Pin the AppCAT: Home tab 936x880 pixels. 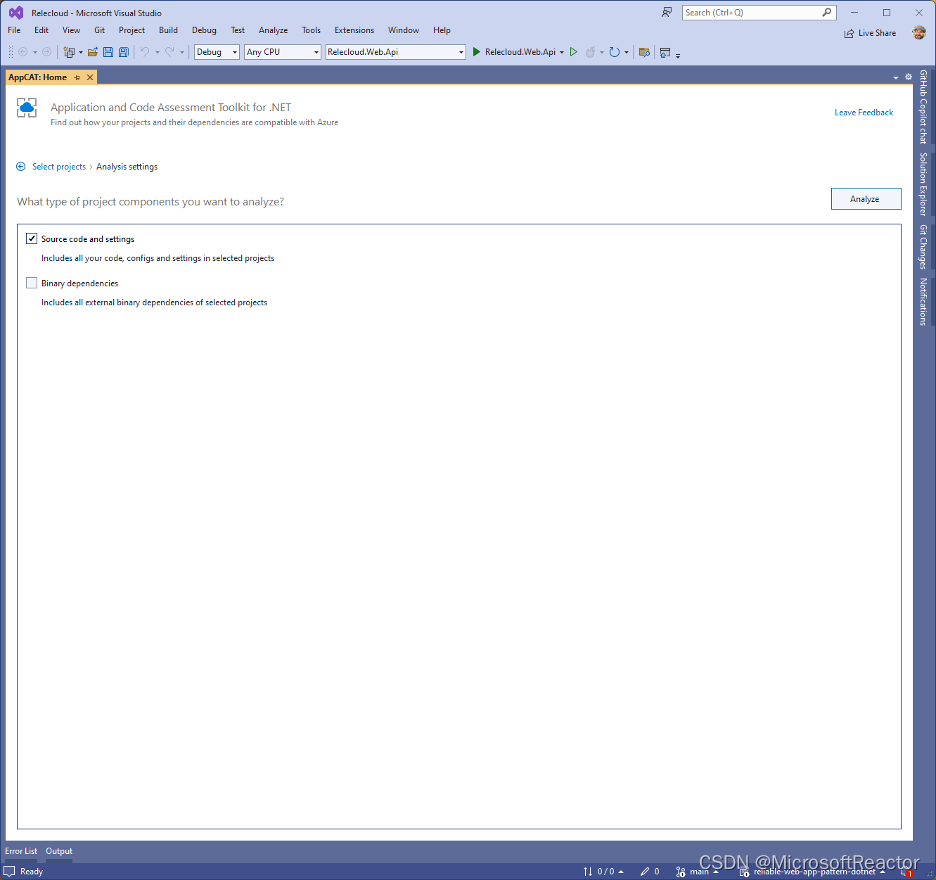(x=77, y=77)
